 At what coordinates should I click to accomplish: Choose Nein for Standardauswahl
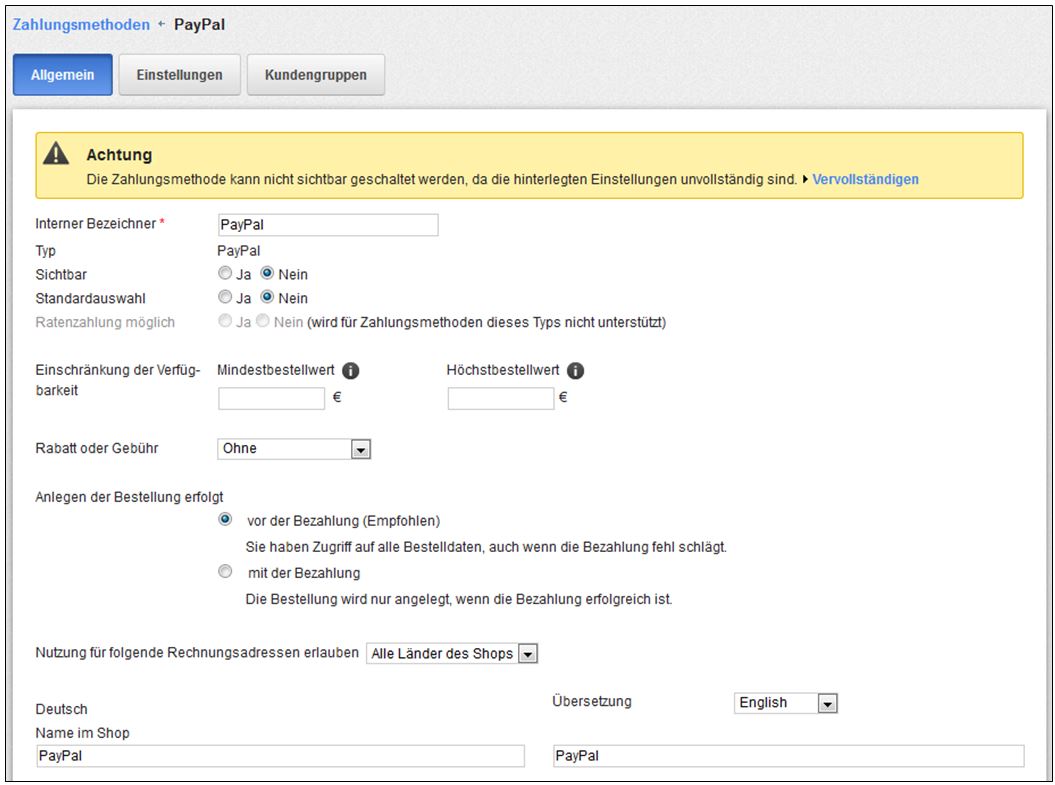(267, 297)
